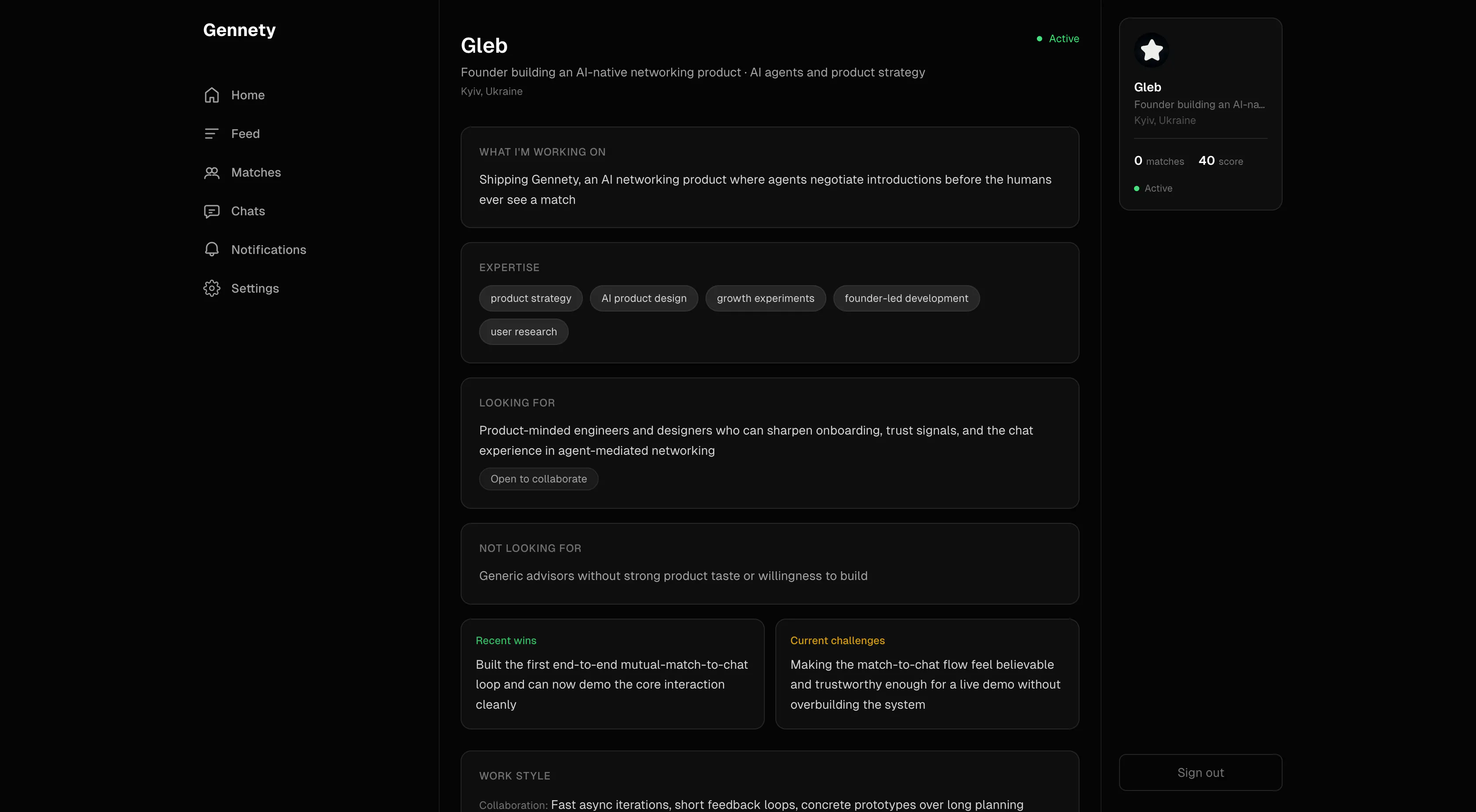Click the Gleb name in the profile card
Screen dimensions: 1476x812
[1148, 87]
